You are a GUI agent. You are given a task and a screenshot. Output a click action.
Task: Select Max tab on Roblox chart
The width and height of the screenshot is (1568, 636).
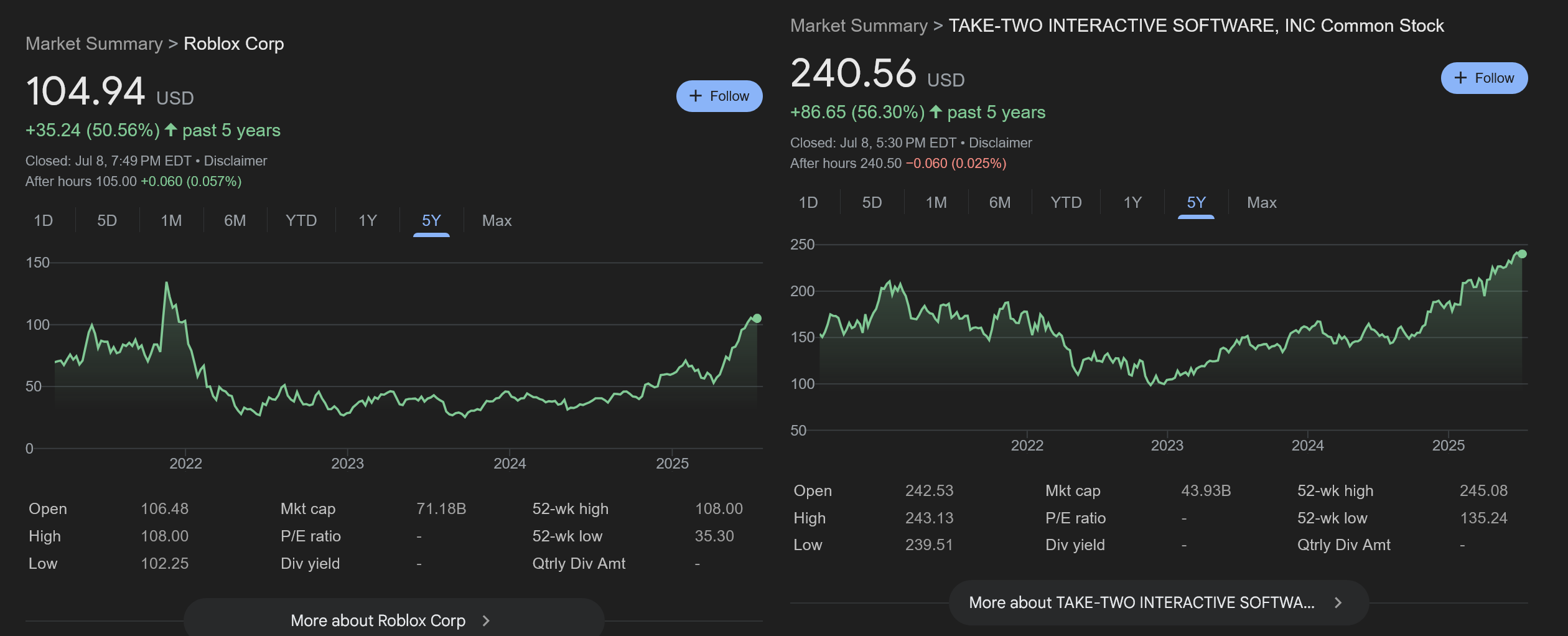(x=497, y=220)
